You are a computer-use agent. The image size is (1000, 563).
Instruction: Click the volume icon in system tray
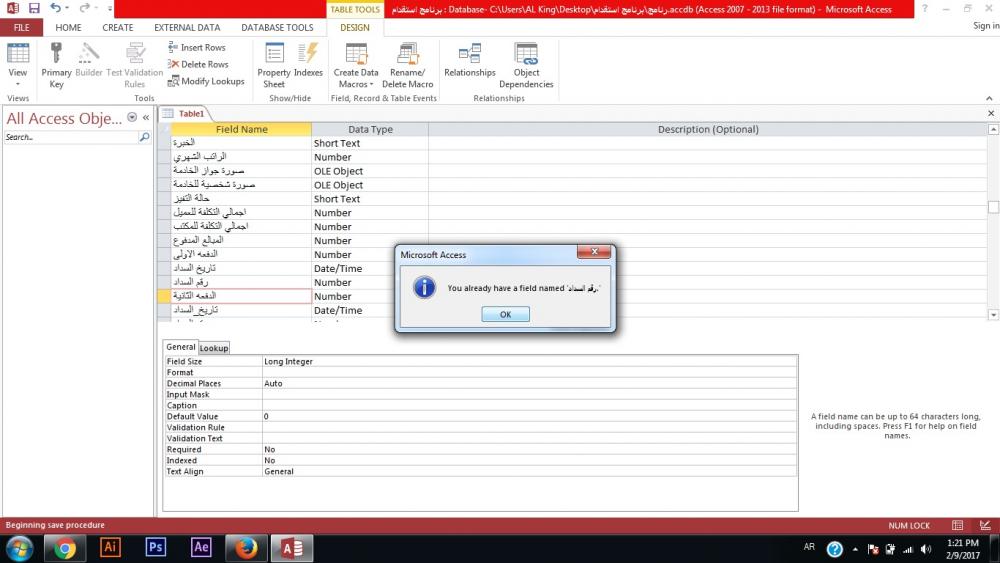point(926,549)
